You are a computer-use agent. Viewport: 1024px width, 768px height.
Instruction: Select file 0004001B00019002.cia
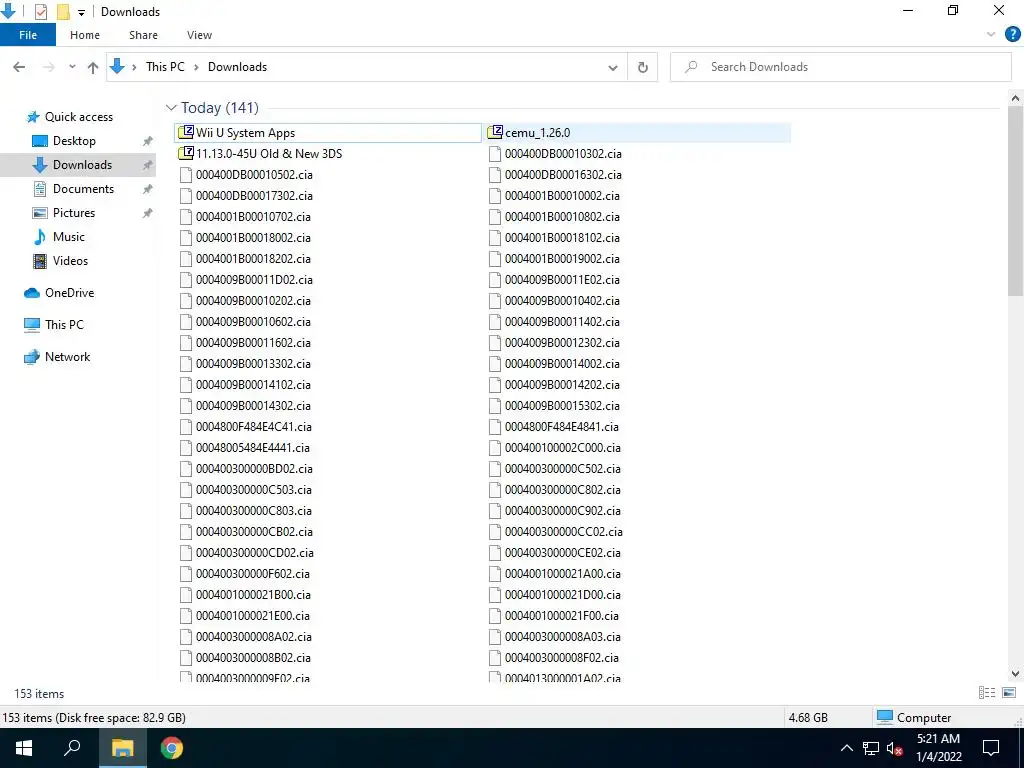[x=554, y=259]
